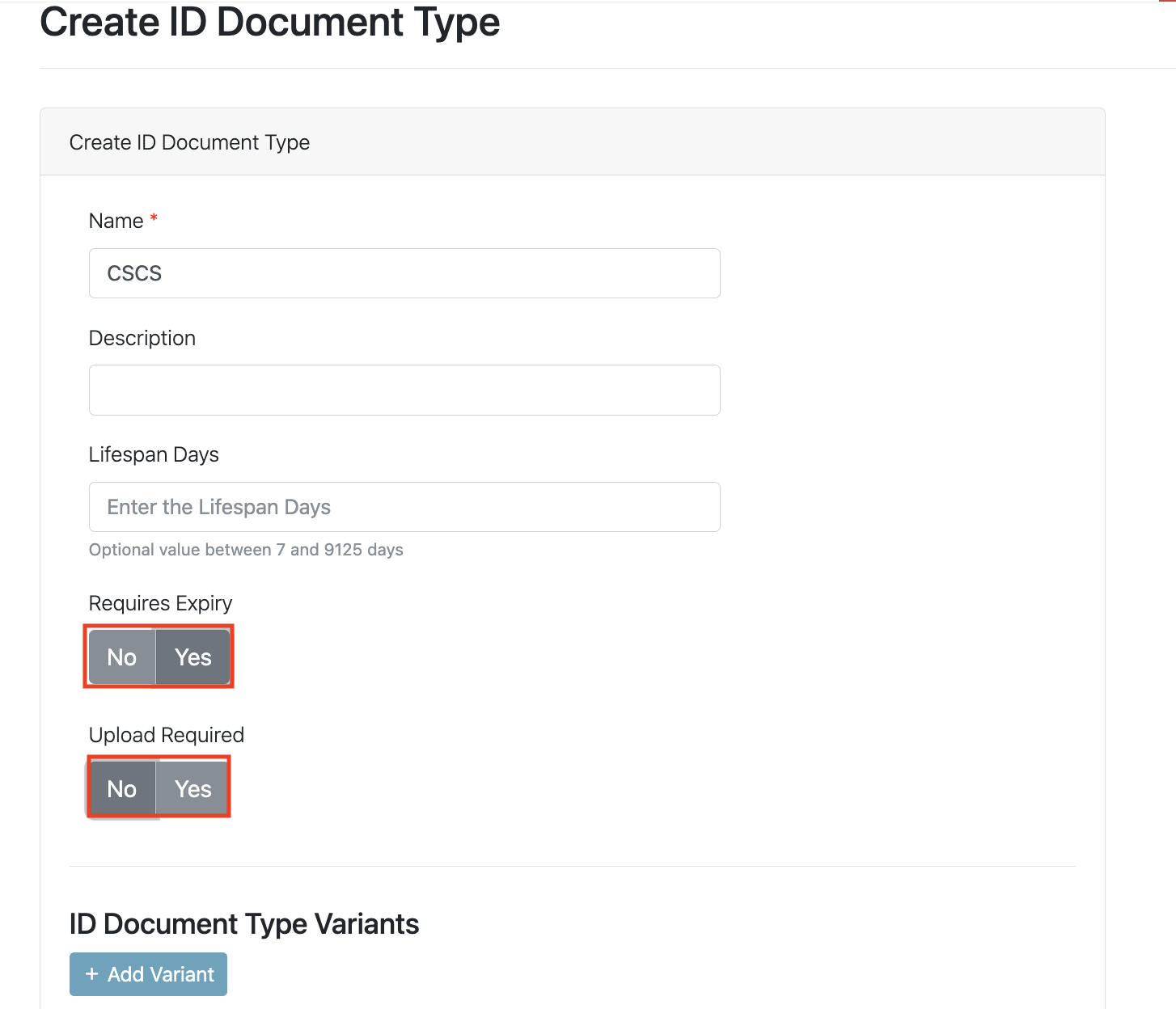The width and height of the screenshot is (1176, 1009).
Task: Set Requires Expiry to Yes
Action: pos(192,656)
